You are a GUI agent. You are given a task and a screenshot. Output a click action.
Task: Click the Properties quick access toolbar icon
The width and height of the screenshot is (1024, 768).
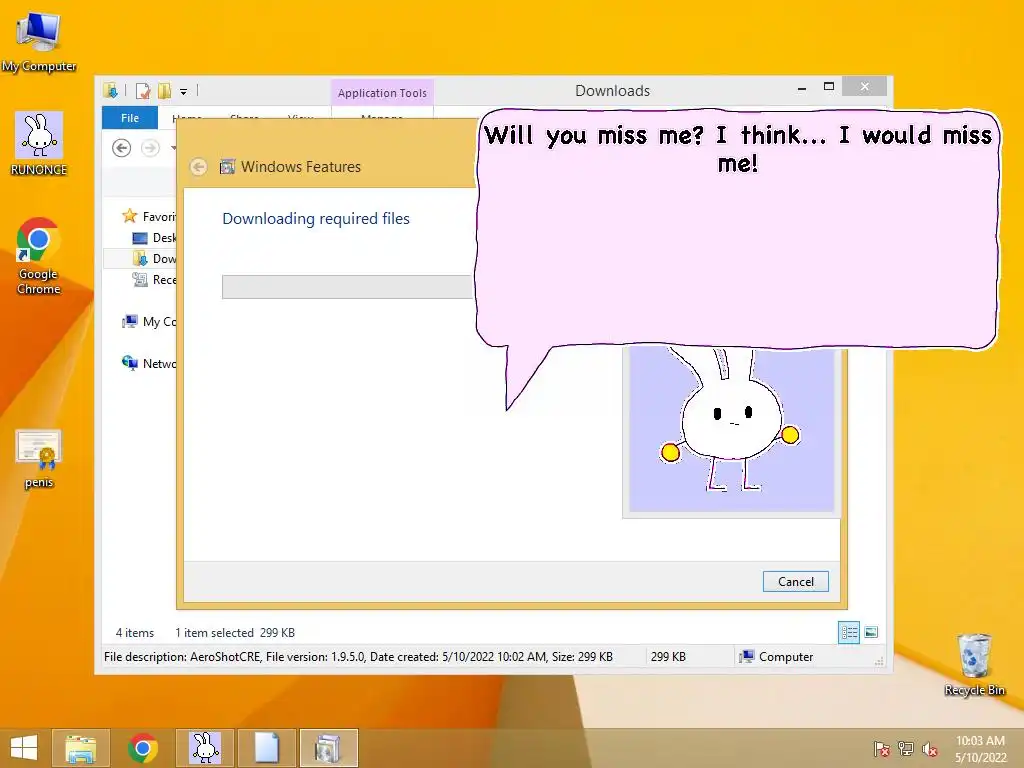point(142,91)
